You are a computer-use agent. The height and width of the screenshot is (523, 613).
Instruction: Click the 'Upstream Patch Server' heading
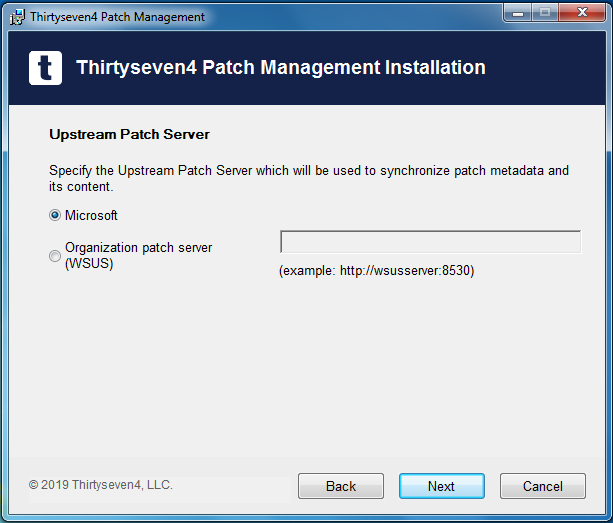click(x=129, y=134)
